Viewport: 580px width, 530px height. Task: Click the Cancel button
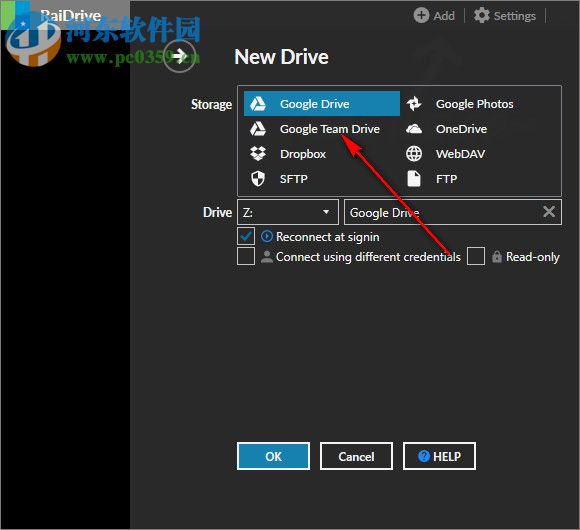pos(356,456)
